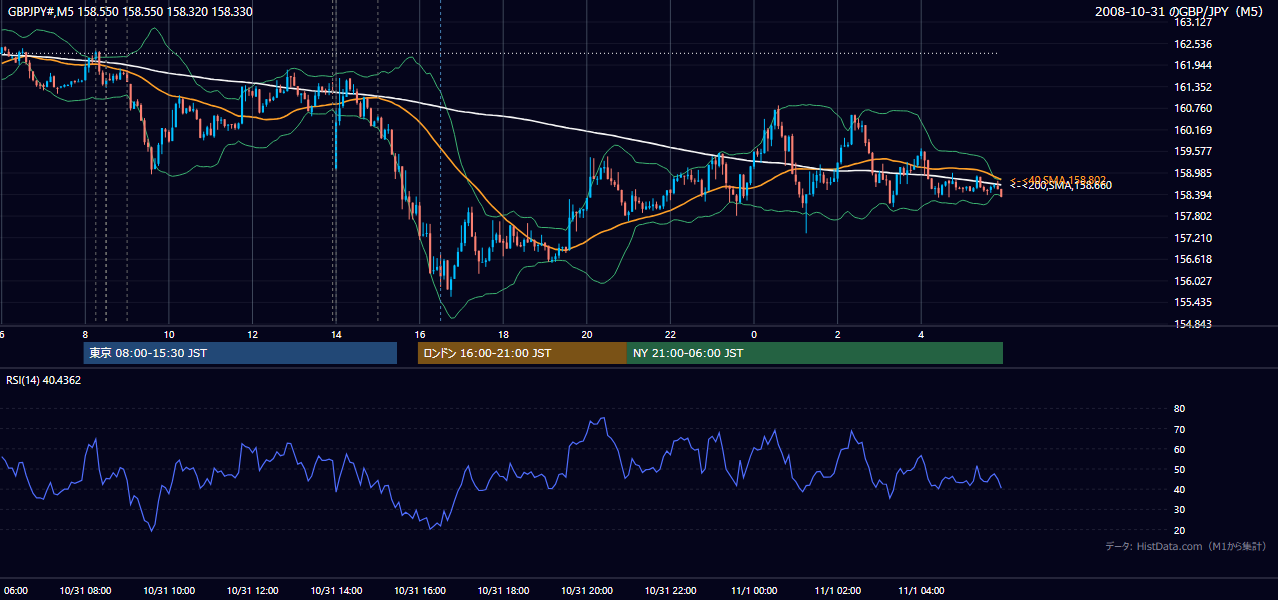
Task: Click the price axis value 157.802
Action: click(x=1192, y=216)
